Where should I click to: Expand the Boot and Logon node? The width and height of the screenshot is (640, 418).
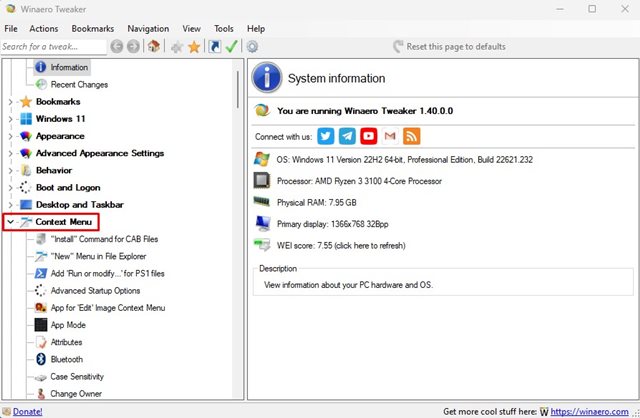pyautogui.click(x=11, y=187)
